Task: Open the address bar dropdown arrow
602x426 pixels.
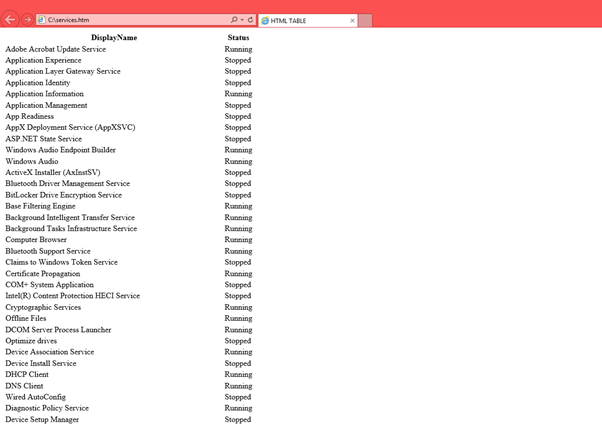Action: tap(242, 20)
